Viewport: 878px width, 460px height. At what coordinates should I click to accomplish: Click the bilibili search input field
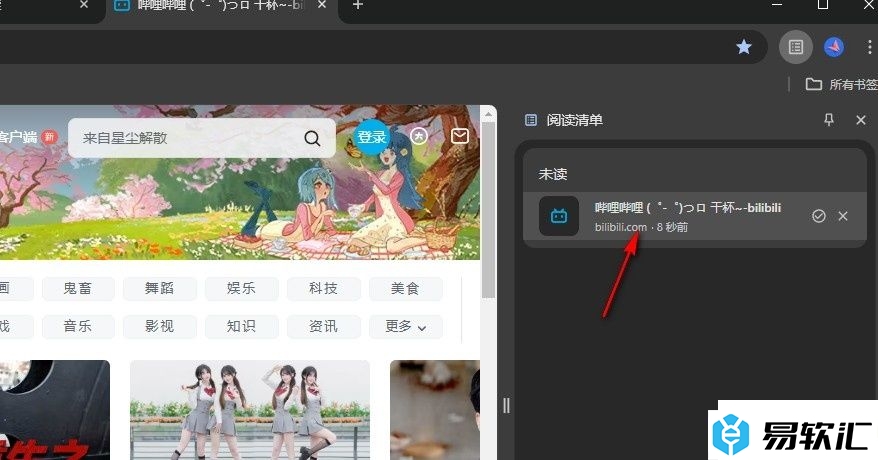(x=185, y=138)
